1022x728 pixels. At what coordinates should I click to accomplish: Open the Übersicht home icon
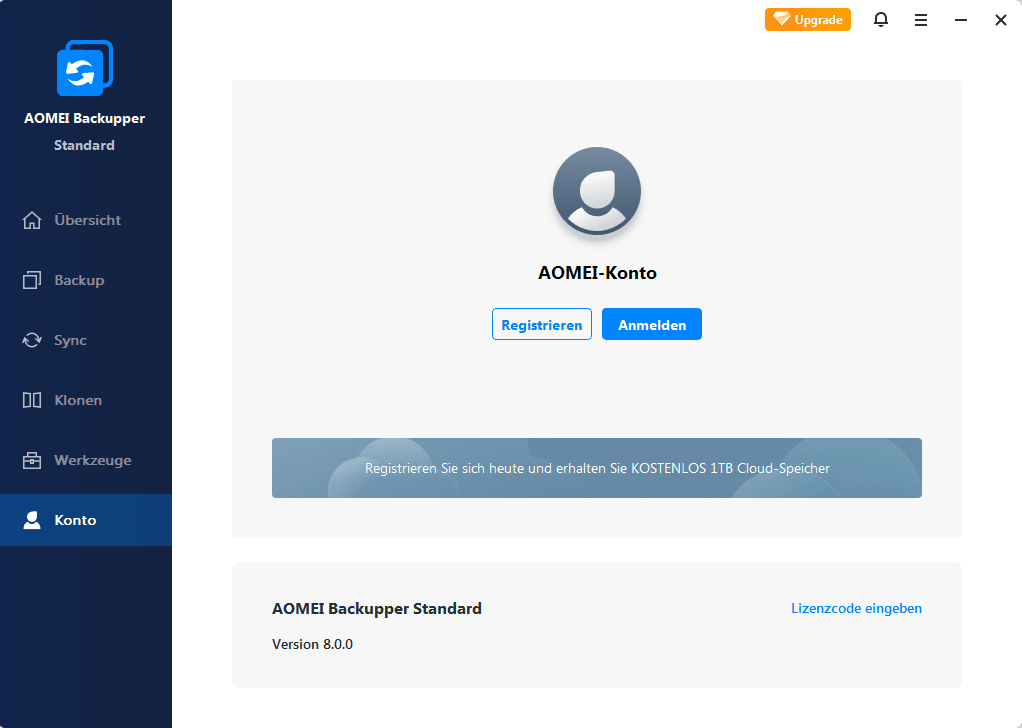tap(32, 220)
